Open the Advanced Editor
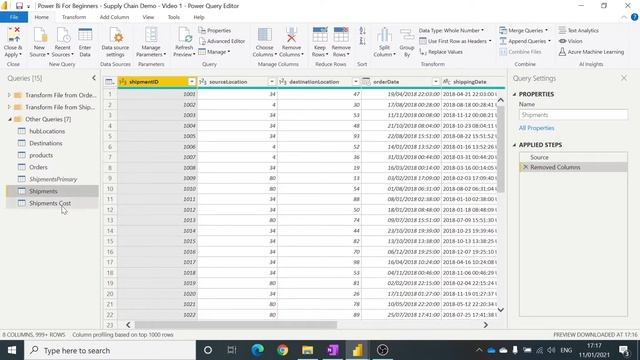Viewport: 640px width, 360px height. coord(222,41)
